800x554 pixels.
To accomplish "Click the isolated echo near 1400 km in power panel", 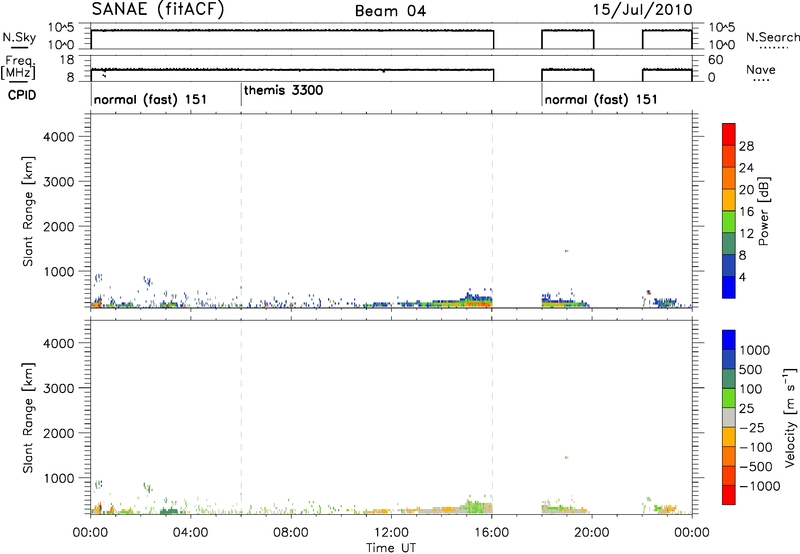I will [566, 251].
